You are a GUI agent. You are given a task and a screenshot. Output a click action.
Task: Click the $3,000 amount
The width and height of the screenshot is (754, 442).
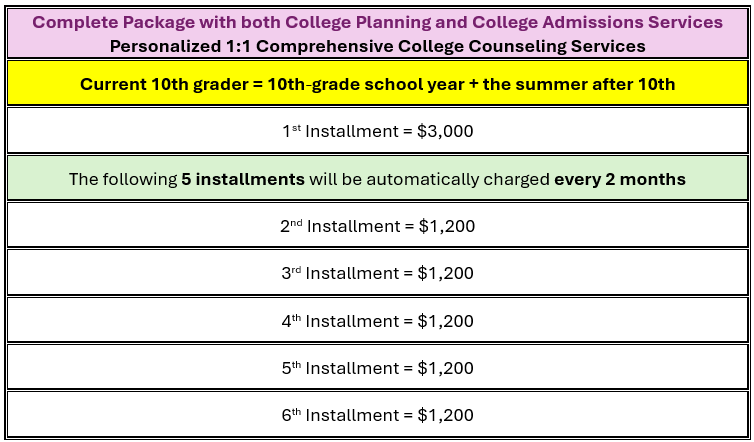[x=445, y=131]
